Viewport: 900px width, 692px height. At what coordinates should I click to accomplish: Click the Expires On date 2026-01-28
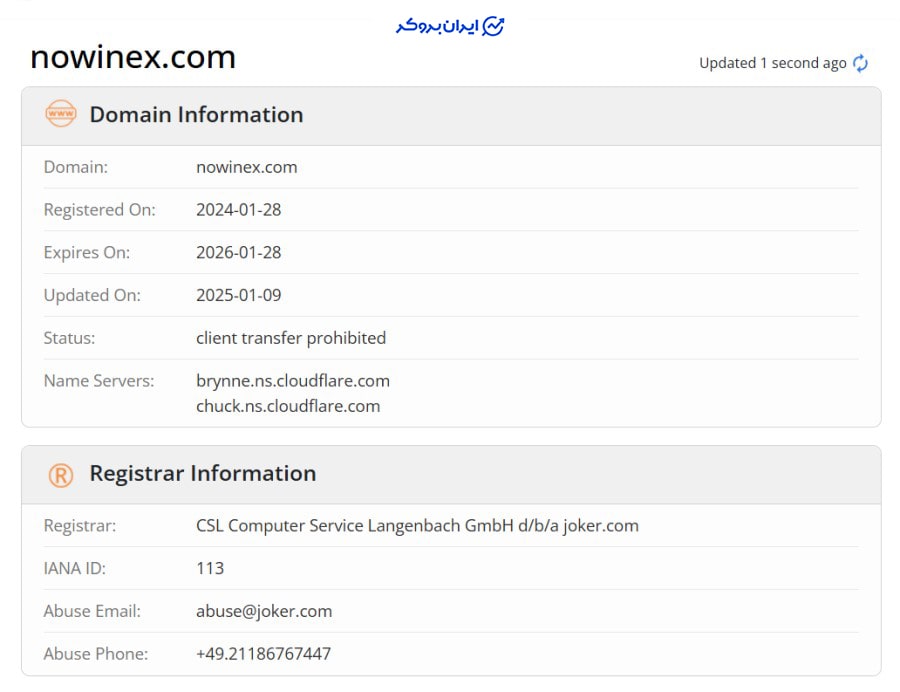[239, 252]
